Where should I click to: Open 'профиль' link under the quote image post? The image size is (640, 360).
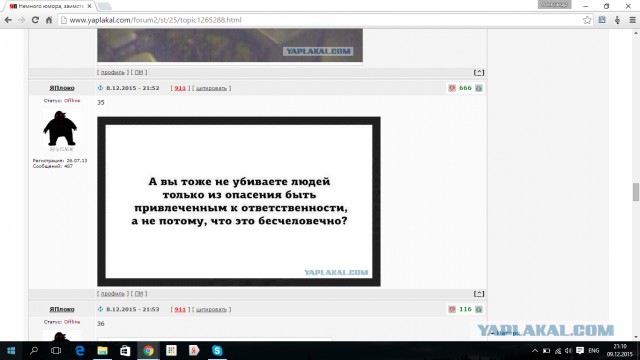click(113, 293)
